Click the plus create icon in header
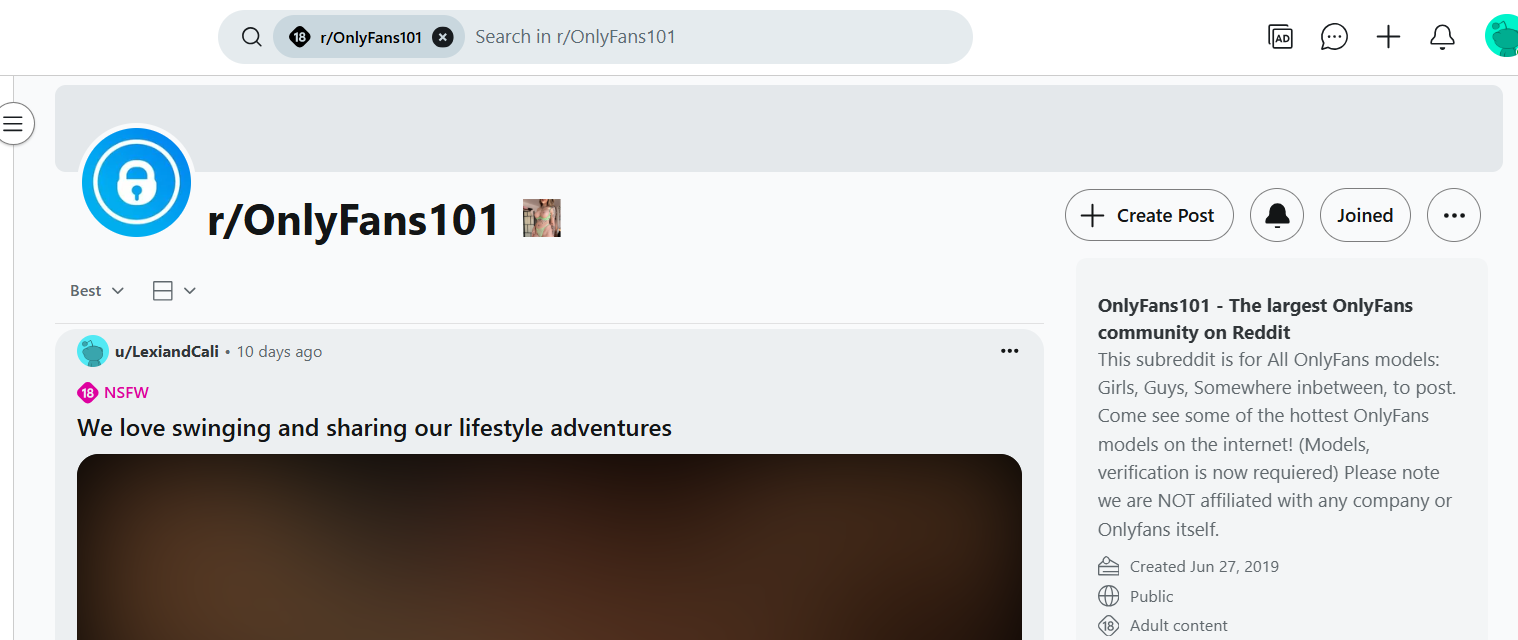Image resolution: width=1518 pixels, height=640 pixels. (x=1388, y=37)
